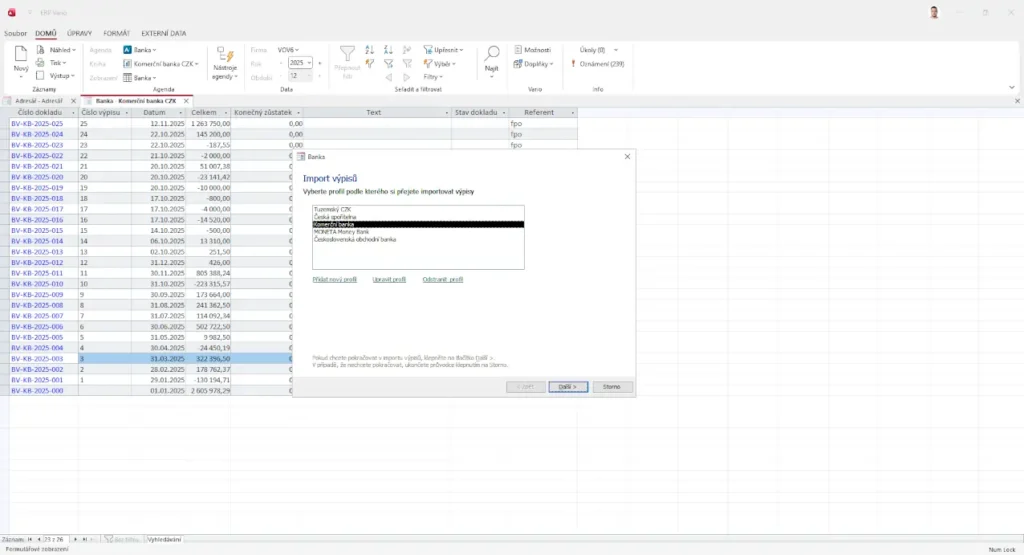Screen dimensions: 1024x555
Task: Open Nástroje agendy icon
Action: [223, 57]
